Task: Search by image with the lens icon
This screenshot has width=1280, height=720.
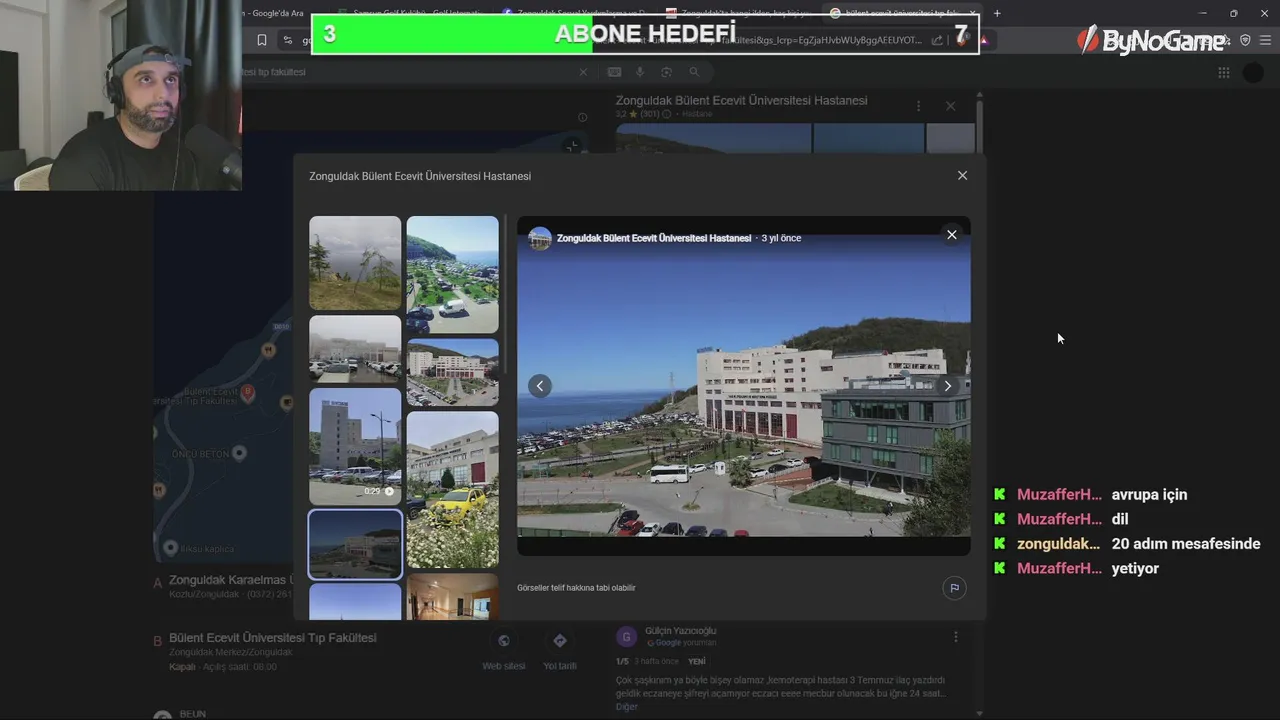Action: [x=667, y=72]
